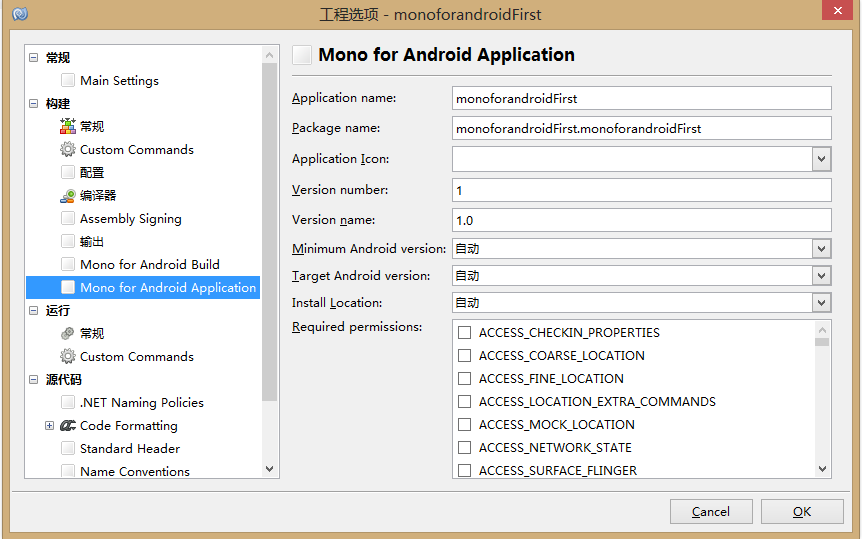Click tree panel scroll-up arrow
The height and width of the screenshot is (539, 862).
pos(269,55)
